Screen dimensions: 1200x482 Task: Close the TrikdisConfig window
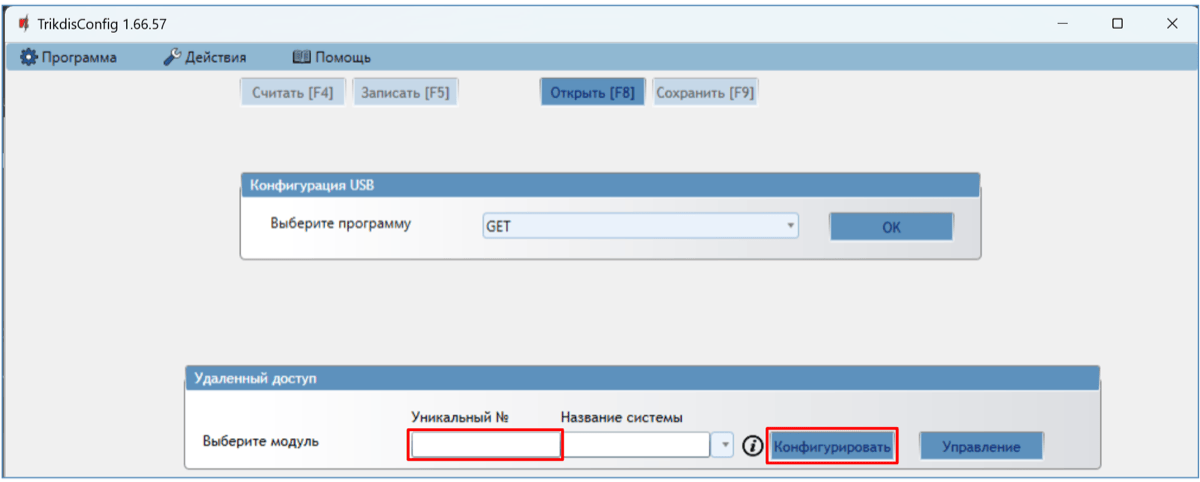pyautogui.click(x=1171, y=23)
